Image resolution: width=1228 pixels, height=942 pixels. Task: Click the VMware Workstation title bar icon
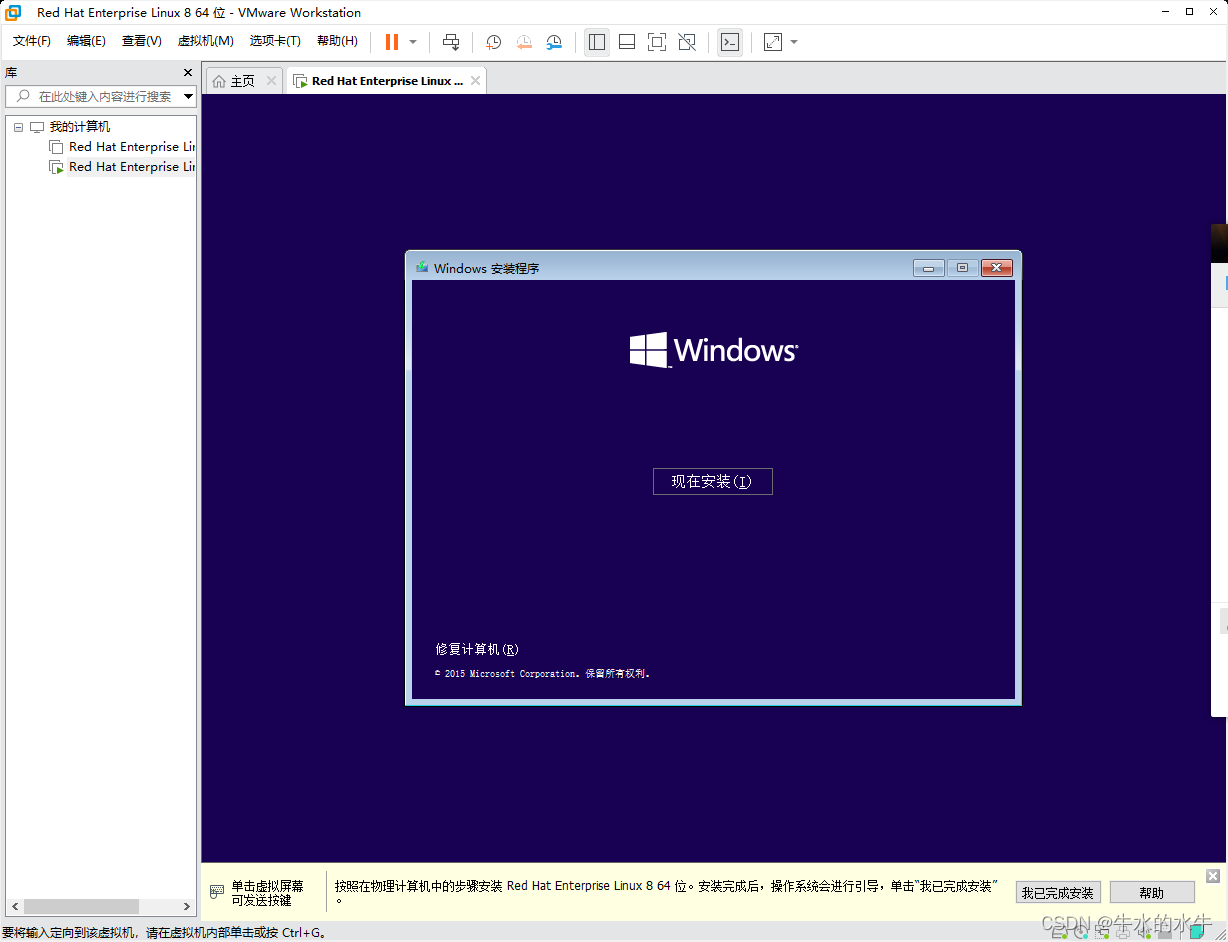pos(13,12)
